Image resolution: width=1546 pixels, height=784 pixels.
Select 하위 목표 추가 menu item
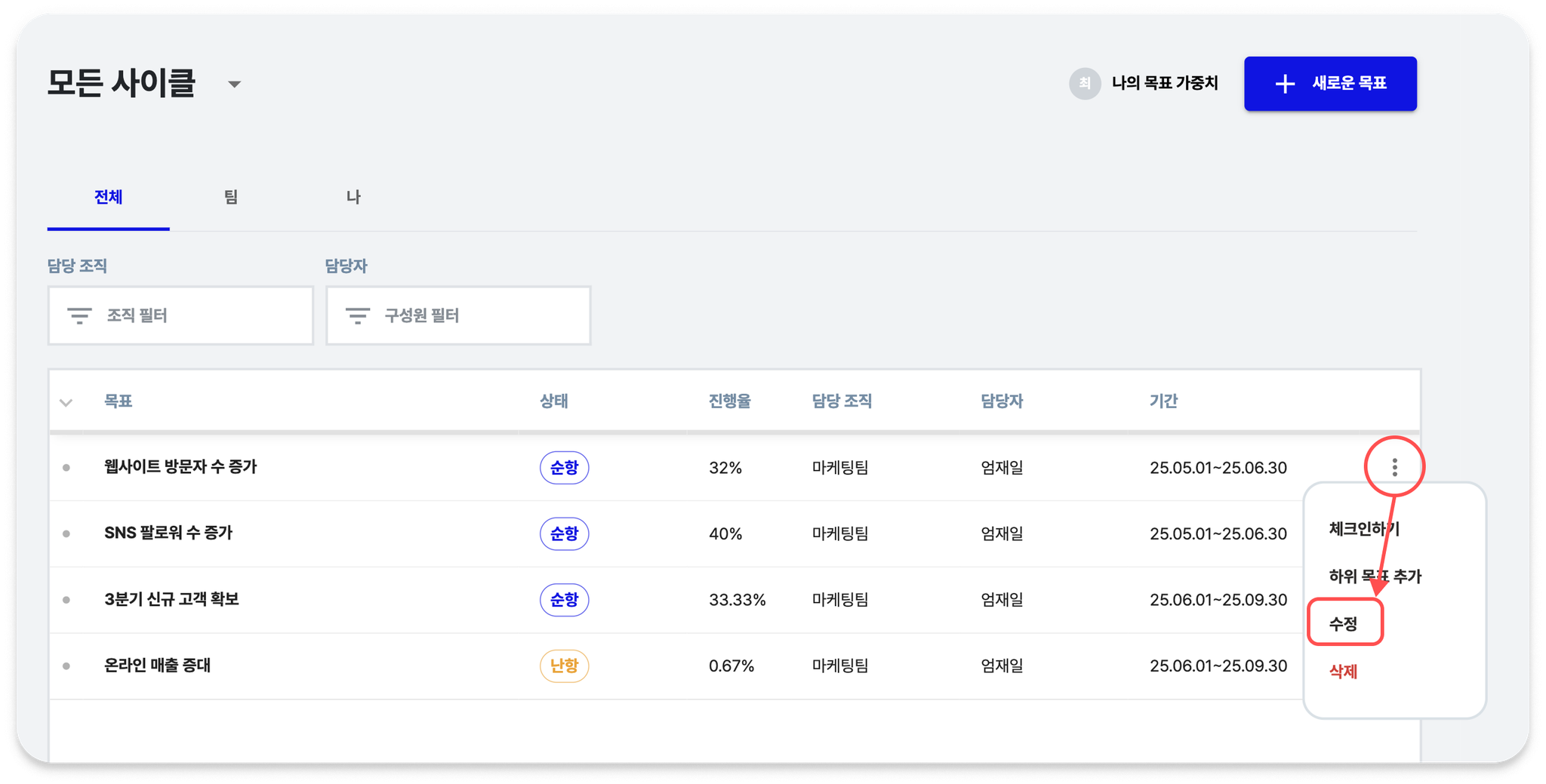coord(1375,576)
